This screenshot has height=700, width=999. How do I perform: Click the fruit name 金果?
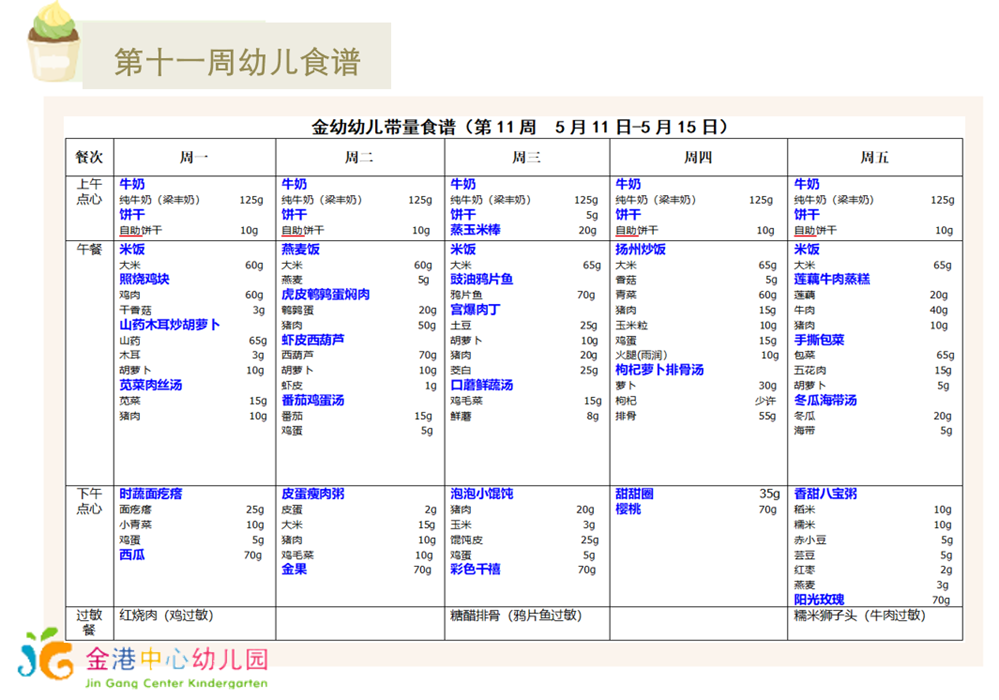(x=294, y=569)
